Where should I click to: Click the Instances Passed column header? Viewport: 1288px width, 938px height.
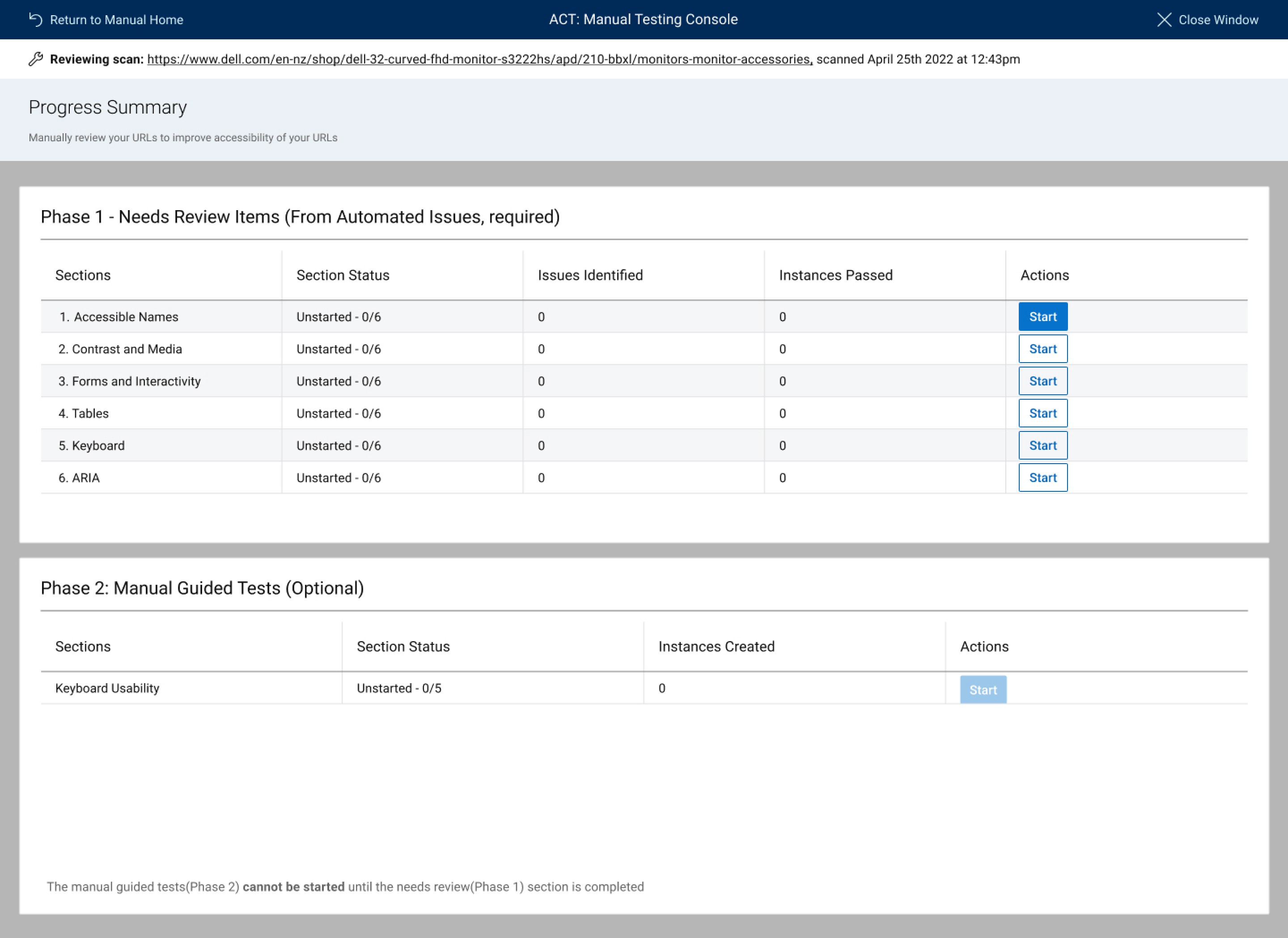tap(835, 275)
